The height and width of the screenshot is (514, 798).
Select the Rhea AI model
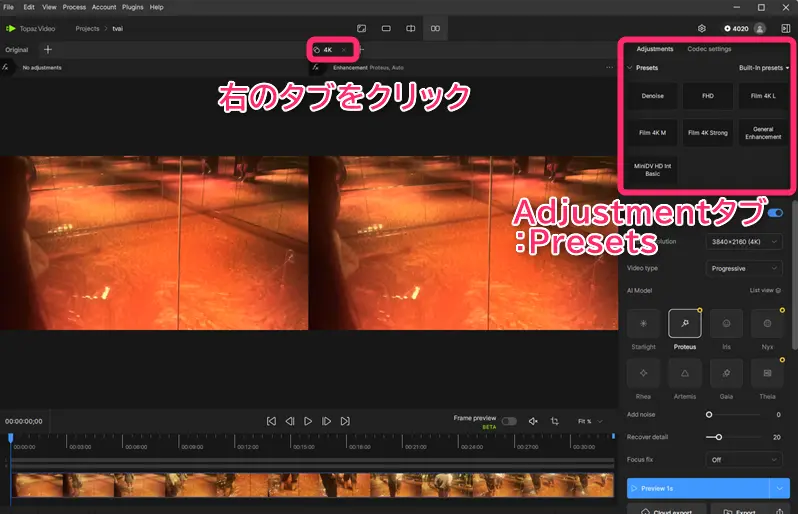click(x=643, y=373)
